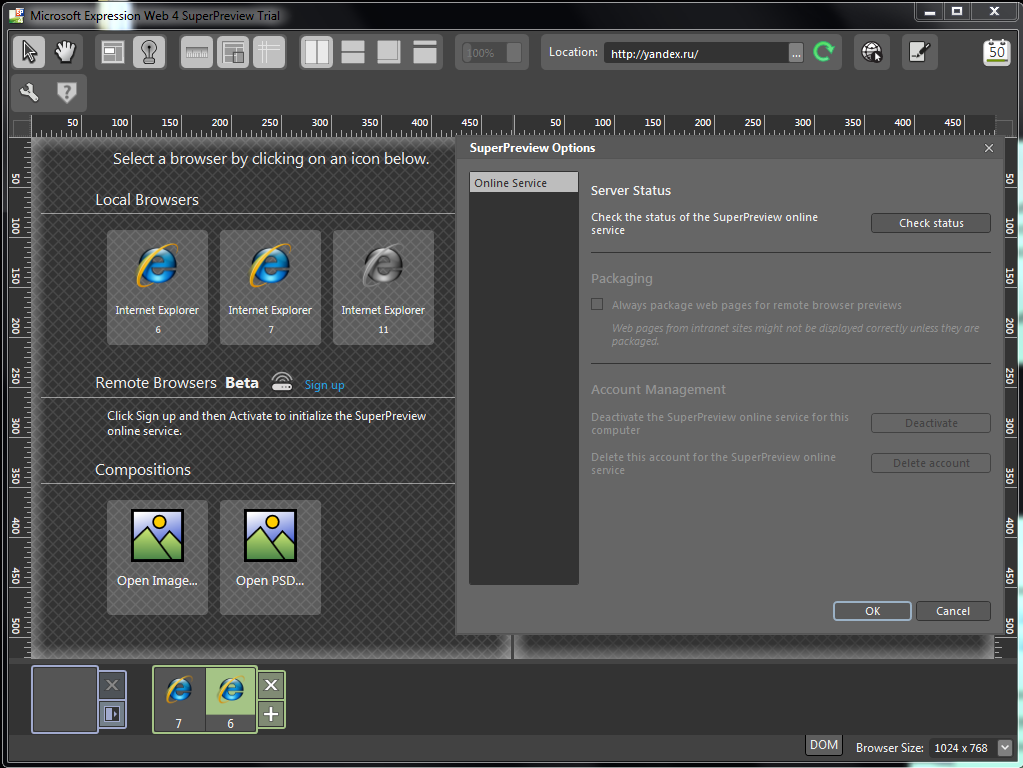This screenshot has height=768, width=1023.
Task: Click the Local Browsers heading
Action: click(x=147, y=200)
